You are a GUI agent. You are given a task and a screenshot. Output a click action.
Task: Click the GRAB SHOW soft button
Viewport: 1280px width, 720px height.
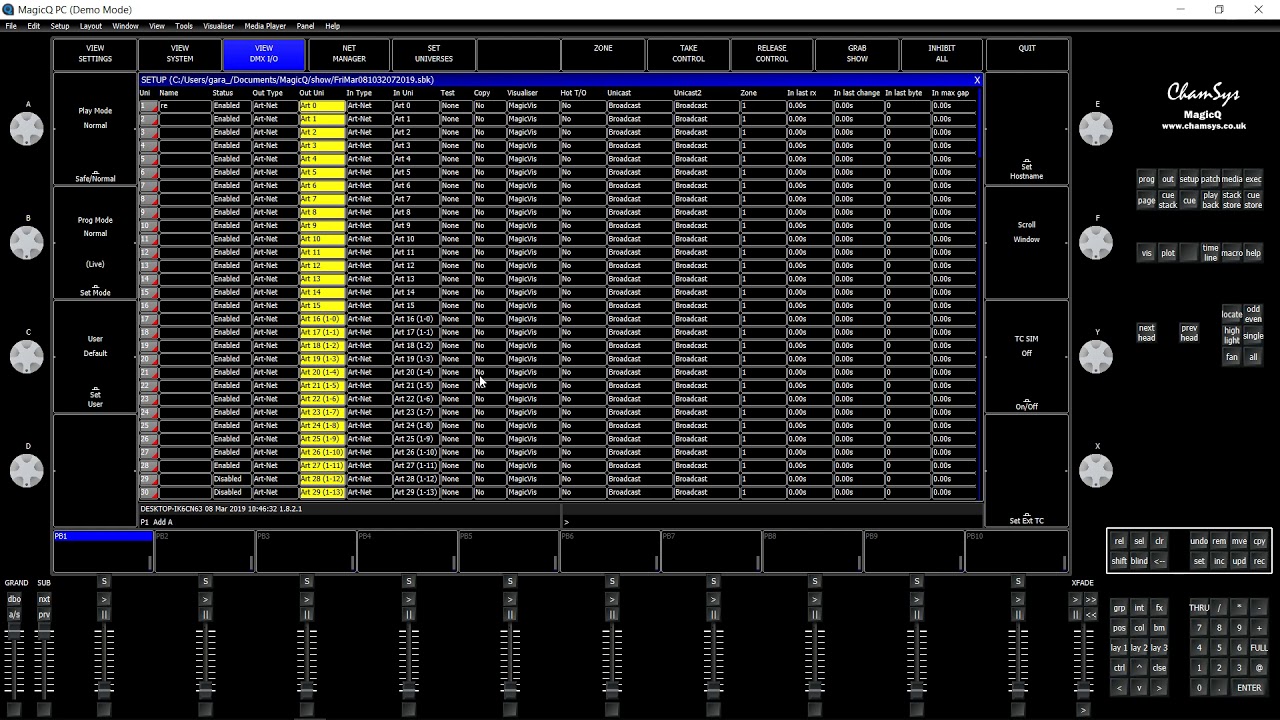pos(857,53)
